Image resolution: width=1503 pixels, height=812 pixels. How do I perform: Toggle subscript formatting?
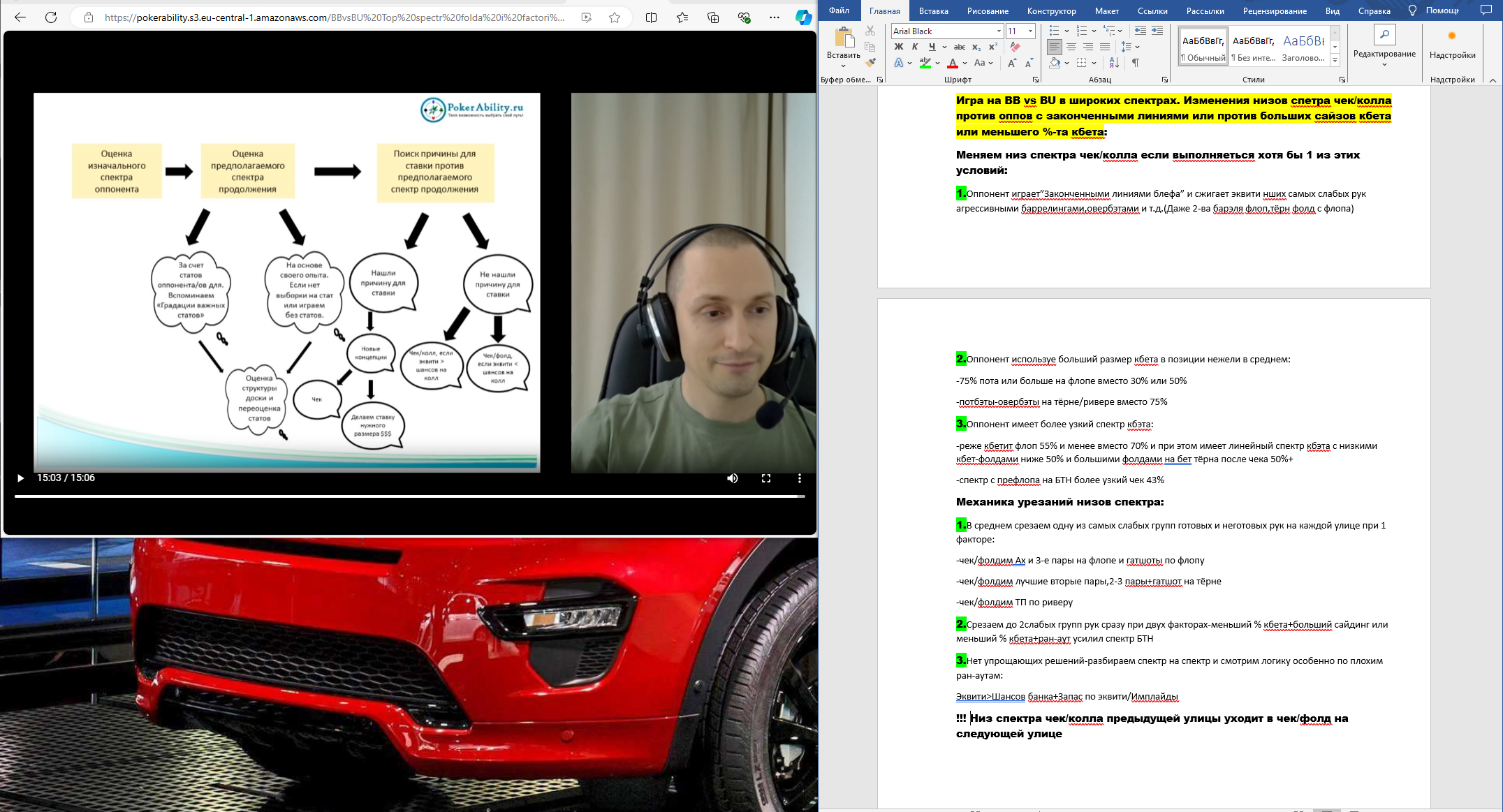click(x=976, y=47)
